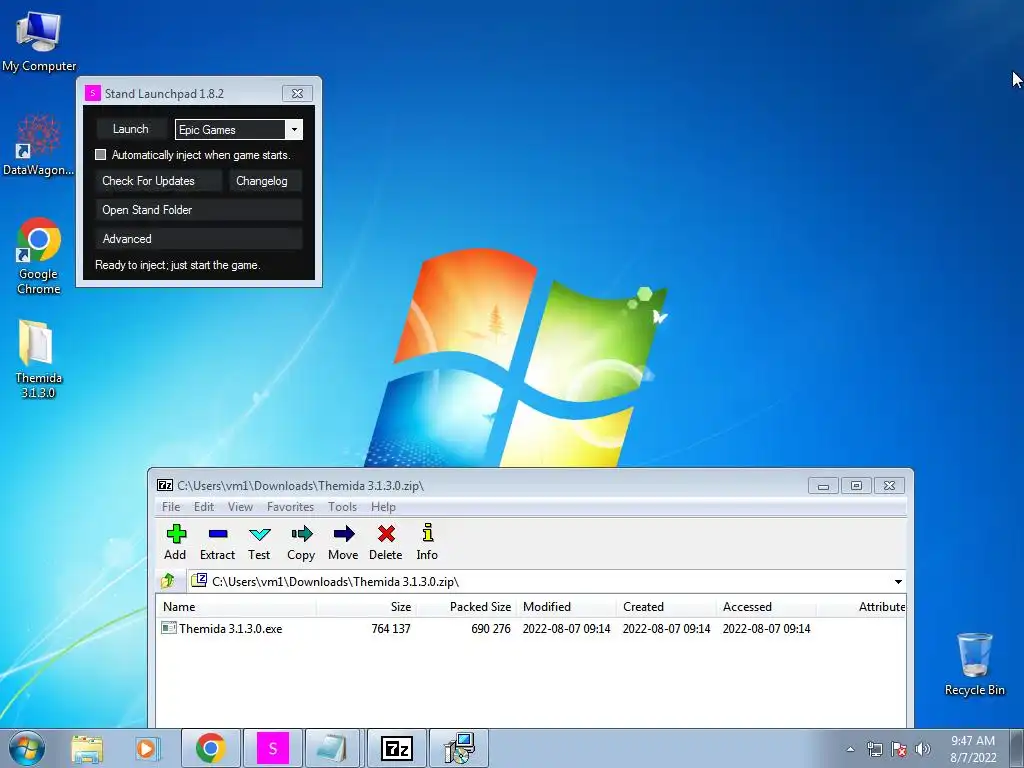Open the Windows Start menu
Viewport: 1024px width, 768px height.
tap(27, 748)
